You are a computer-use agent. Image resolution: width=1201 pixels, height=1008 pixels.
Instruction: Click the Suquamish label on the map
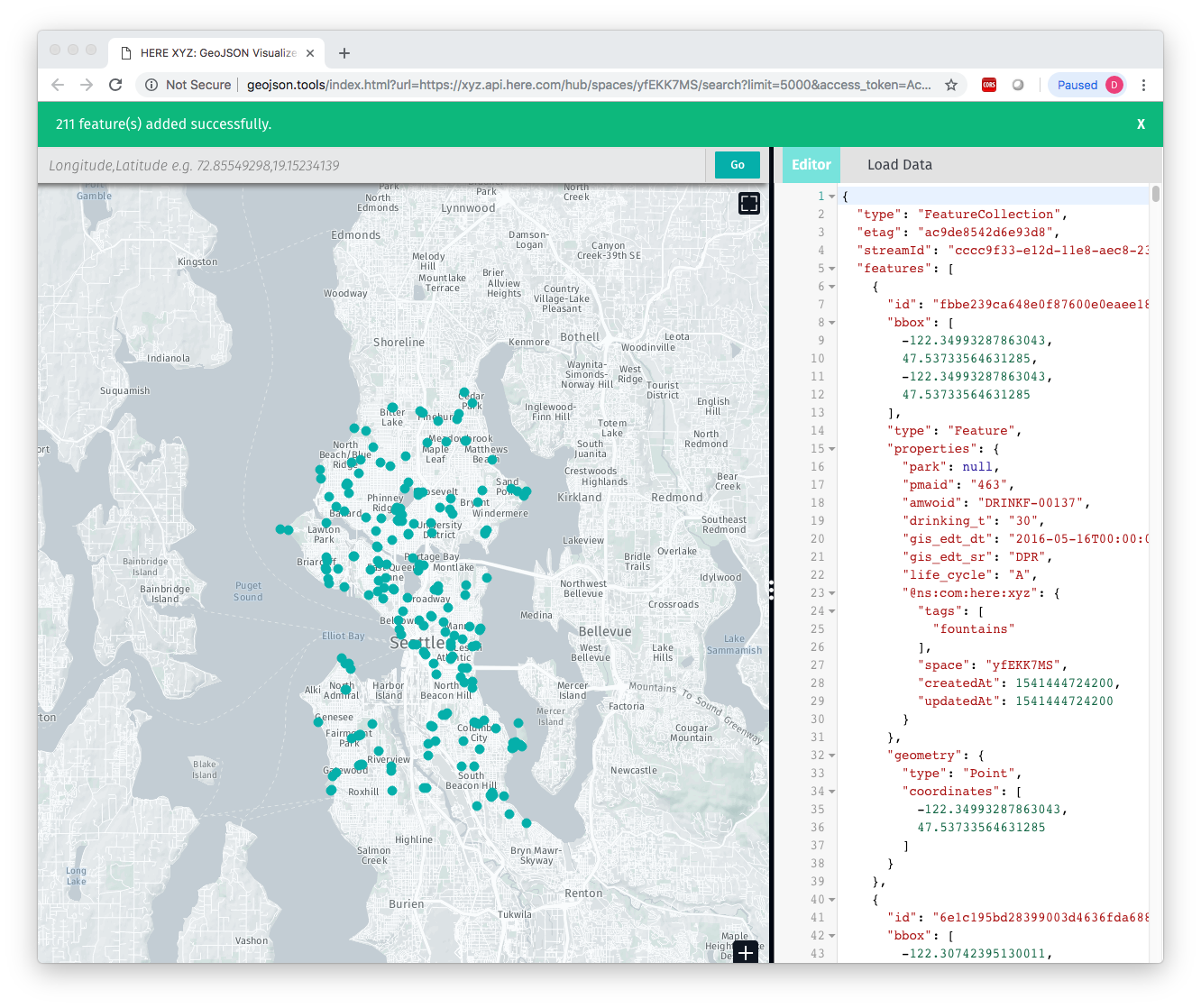(x=125, y=390)
